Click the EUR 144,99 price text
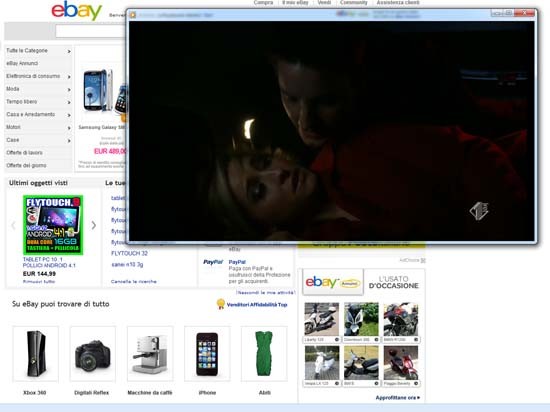 tap(39, 273)
